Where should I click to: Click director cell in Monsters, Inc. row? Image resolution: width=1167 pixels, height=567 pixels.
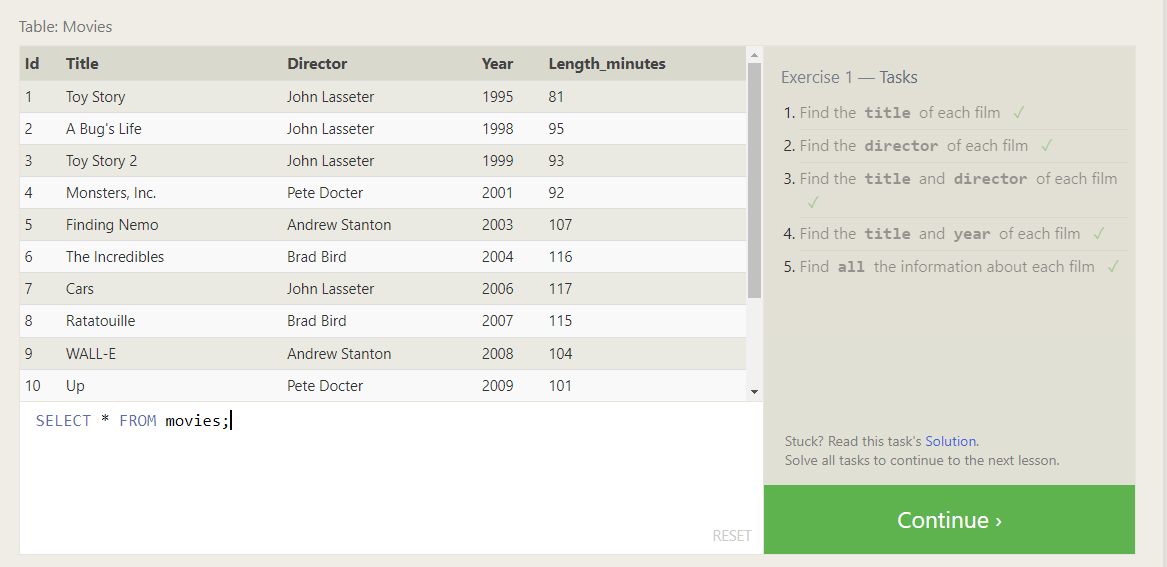[x=325, y=193]
